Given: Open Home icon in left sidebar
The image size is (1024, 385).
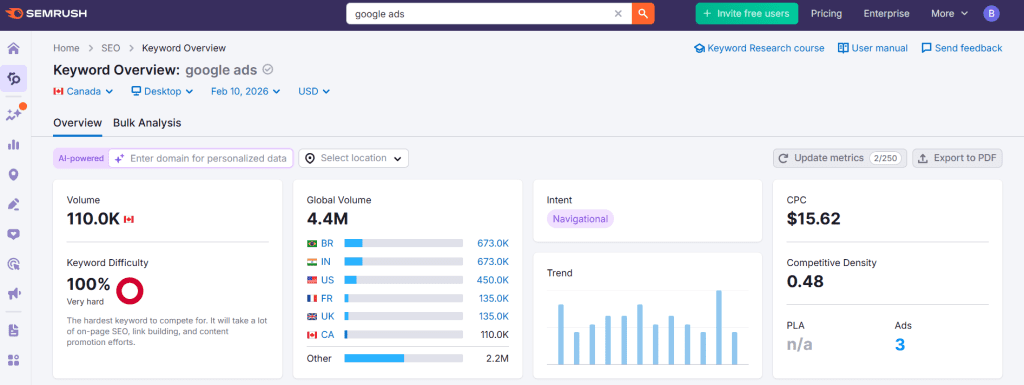Looking at the screenshot, I should coord(14,48).
